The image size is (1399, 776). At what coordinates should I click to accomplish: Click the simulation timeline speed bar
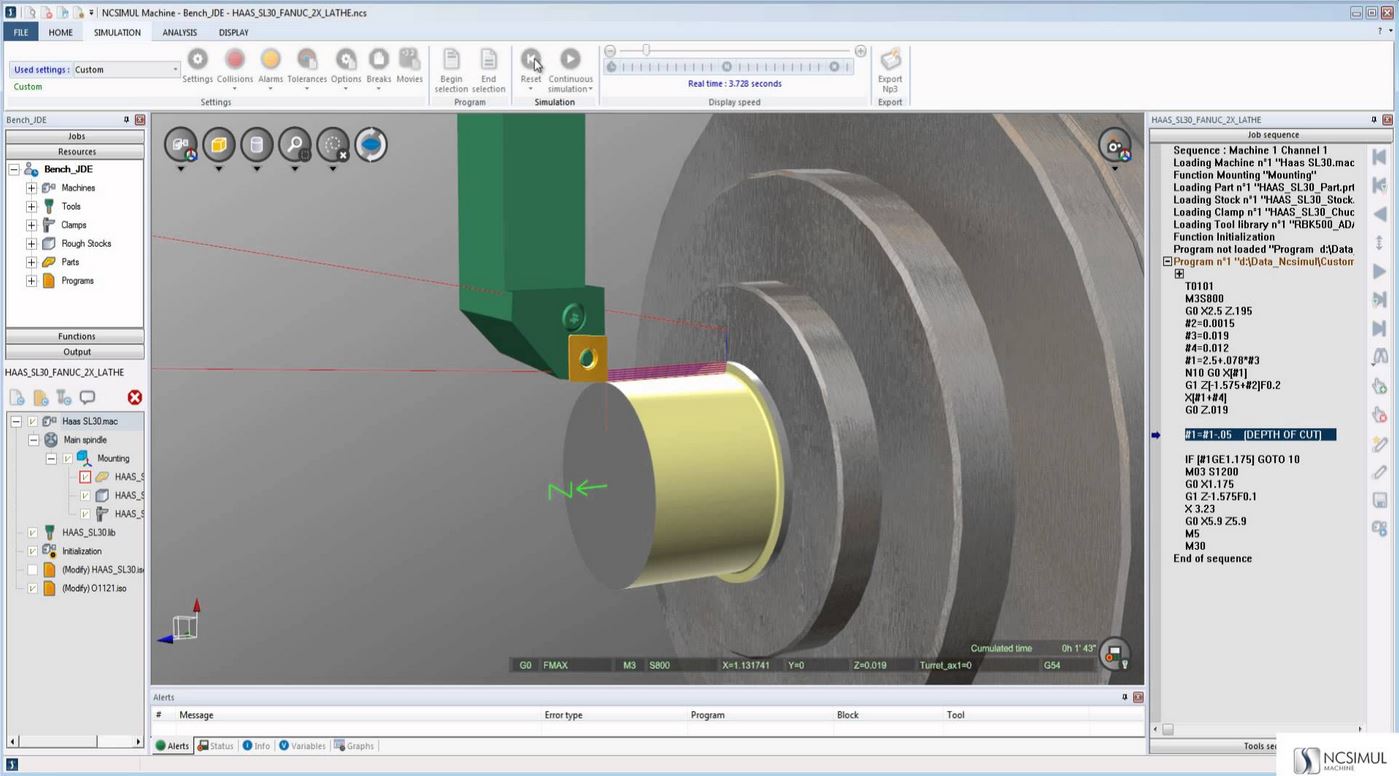[x=727, y=67]
